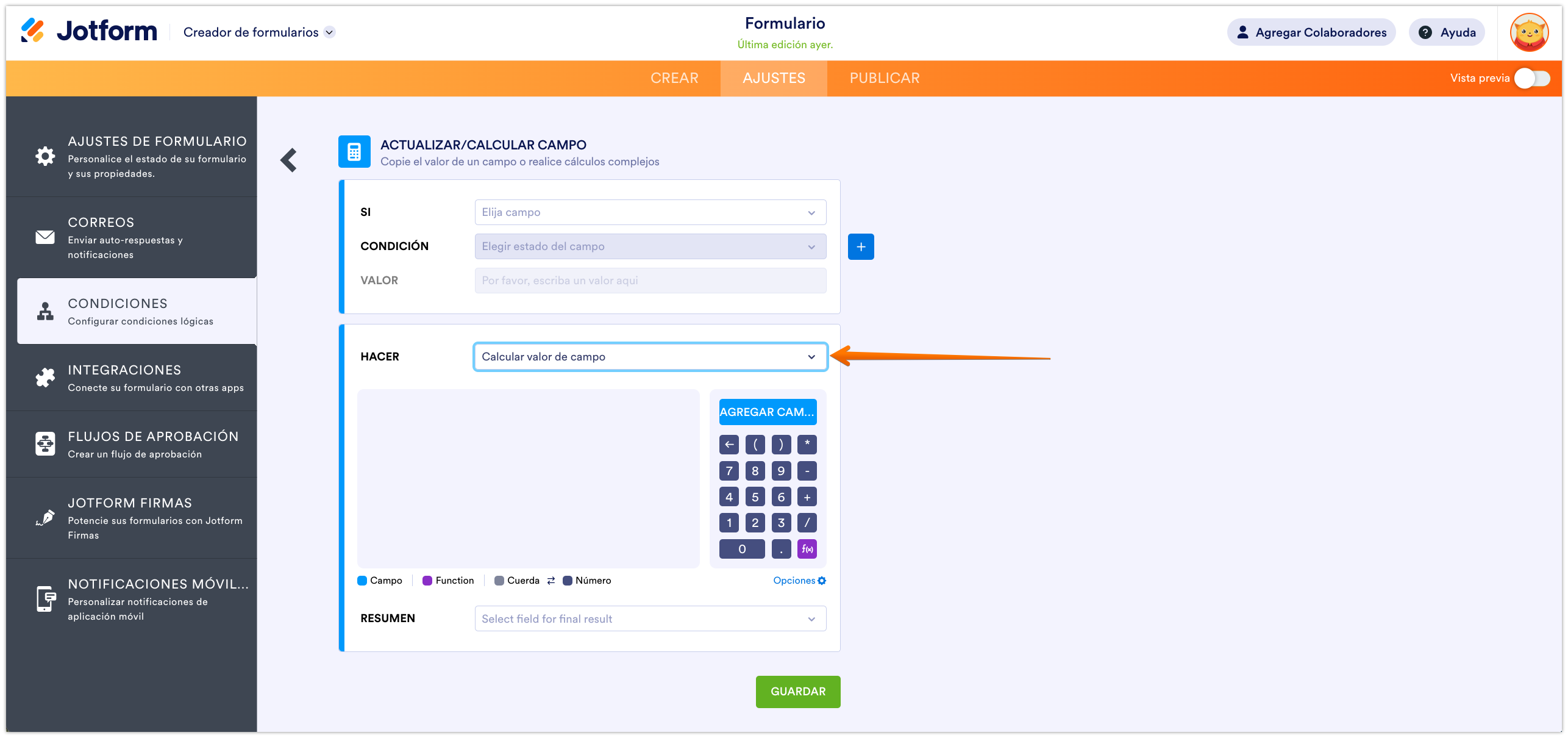
Task: Click the green GUARDAR button
Action: [797, 692]
